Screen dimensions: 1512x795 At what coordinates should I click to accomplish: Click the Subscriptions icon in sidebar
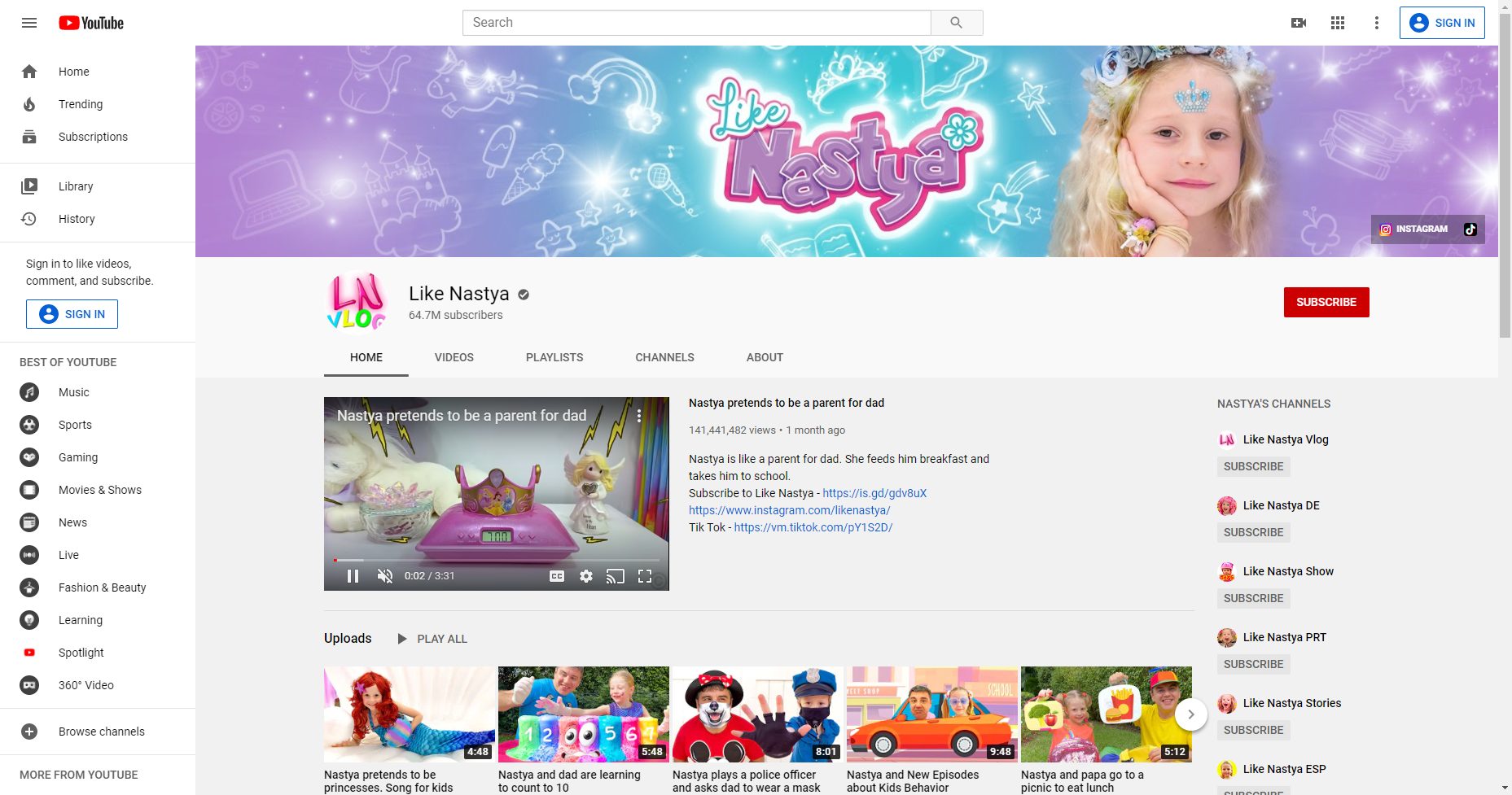tap(29, 137)
